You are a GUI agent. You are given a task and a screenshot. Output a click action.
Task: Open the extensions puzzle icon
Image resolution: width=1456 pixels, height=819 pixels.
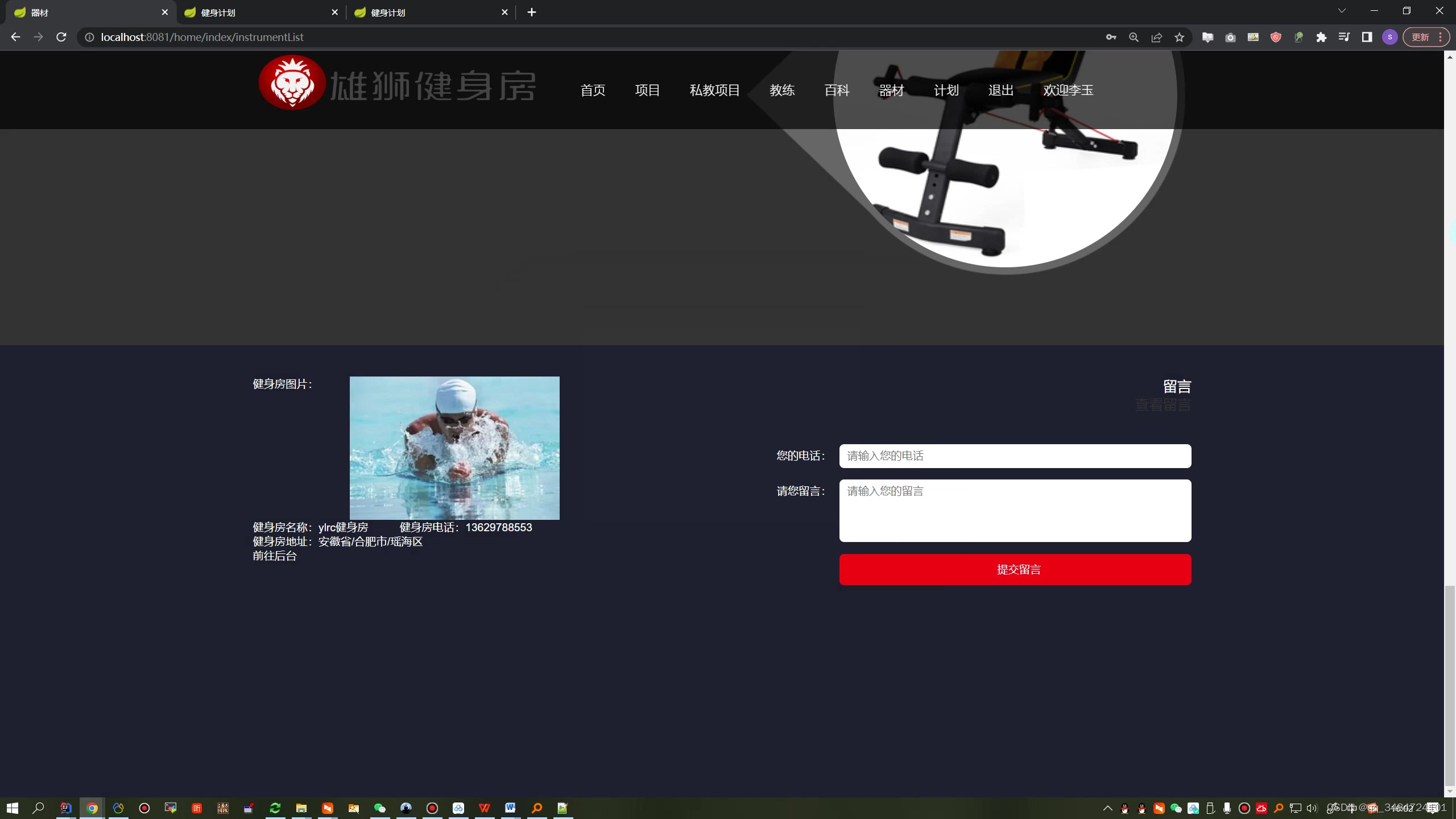(x=1321, y=37)
